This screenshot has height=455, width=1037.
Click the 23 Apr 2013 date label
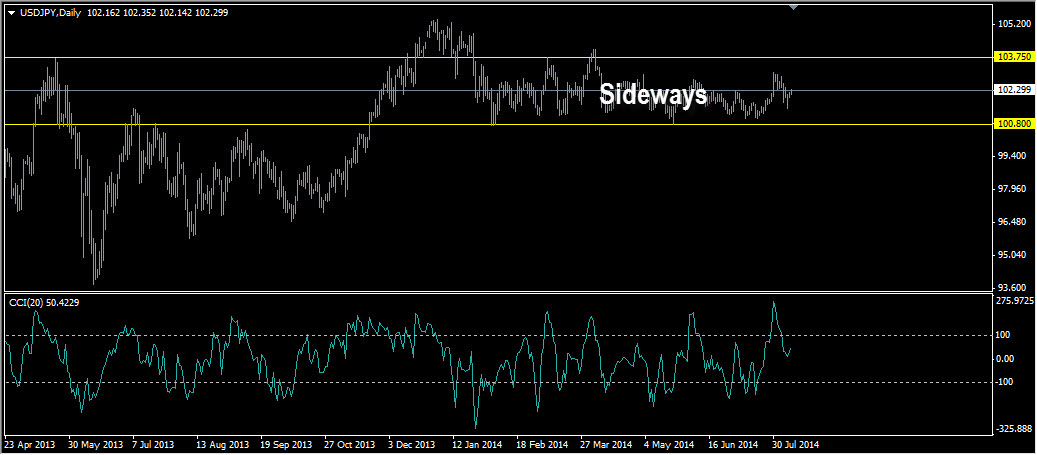tap(30, 444)
